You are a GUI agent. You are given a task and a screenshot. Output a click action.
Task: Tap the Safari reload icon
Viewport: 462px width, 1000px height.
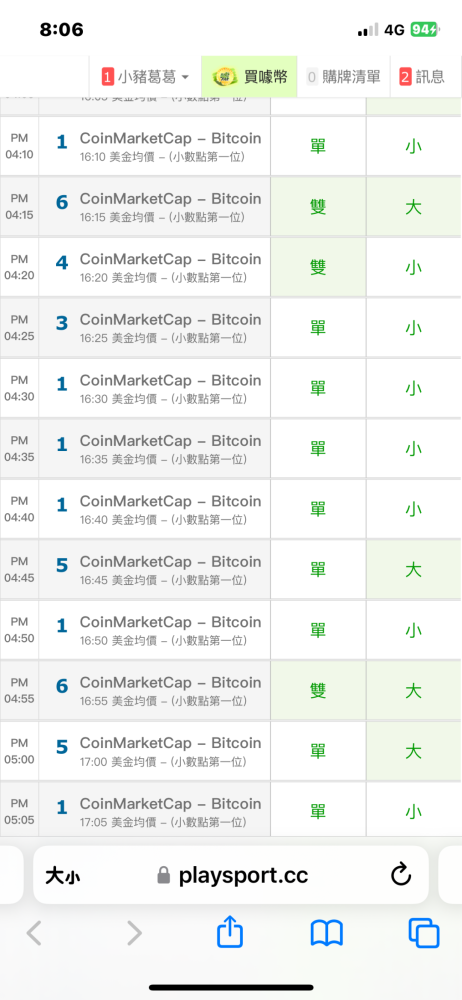[x=401, y=876]
